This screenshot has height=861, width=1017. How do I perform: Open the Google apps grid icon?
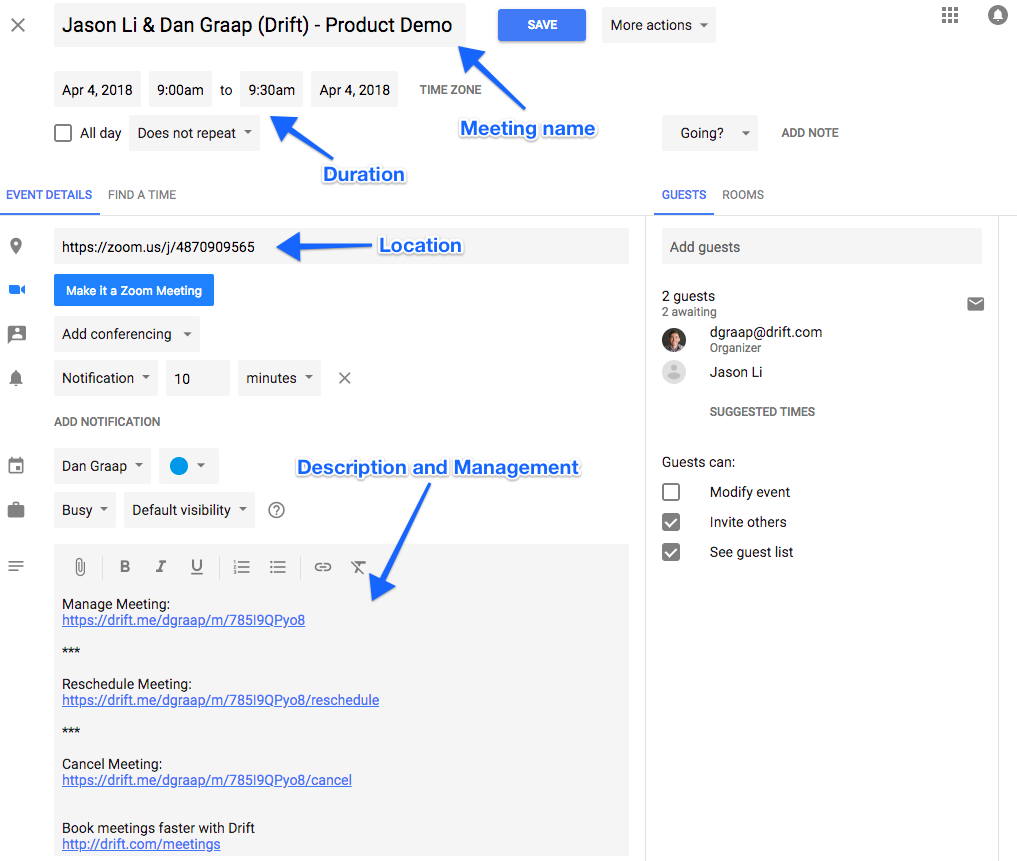pyautogui.click(x=950, y=15)
